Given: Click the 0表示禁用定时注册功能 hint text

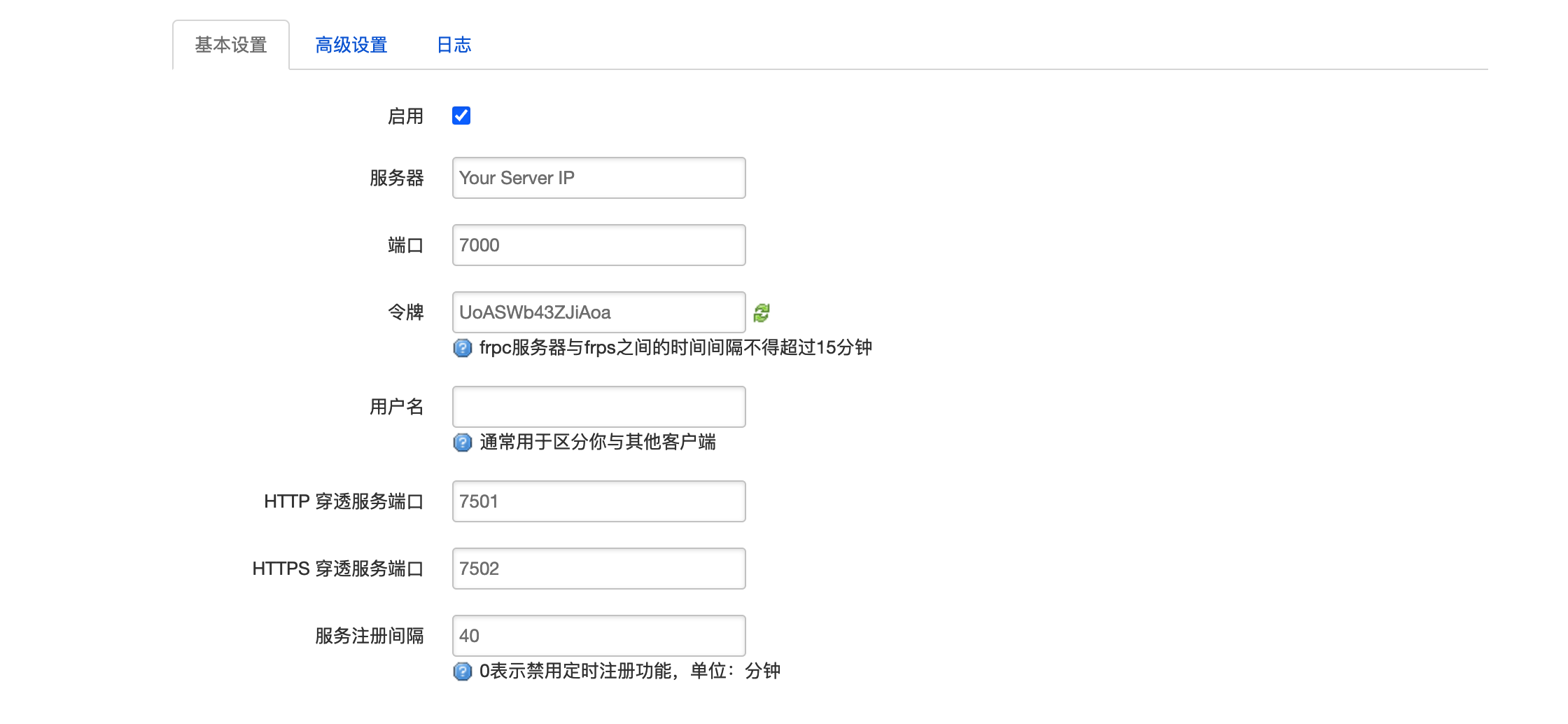Looking at the screenshot, I should (629, 671).
